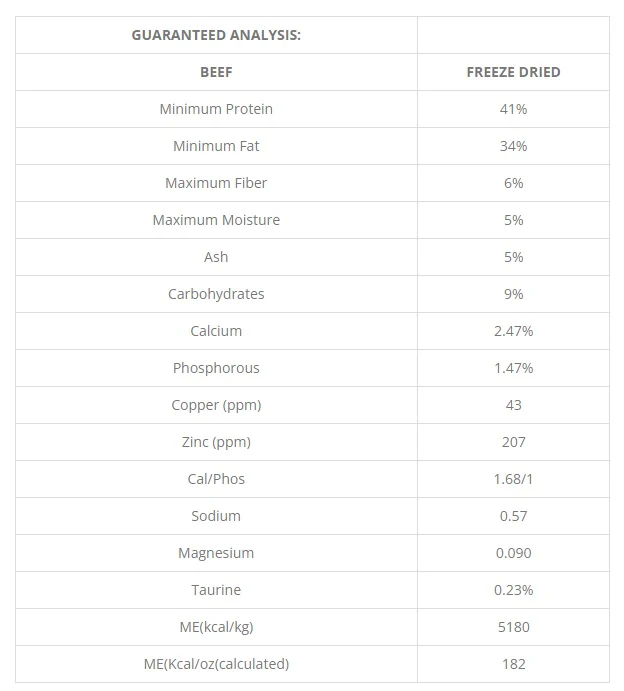The image size is (624, 691).
Task: Click the Carbohydrates 9% value
Action: point(513,294)
